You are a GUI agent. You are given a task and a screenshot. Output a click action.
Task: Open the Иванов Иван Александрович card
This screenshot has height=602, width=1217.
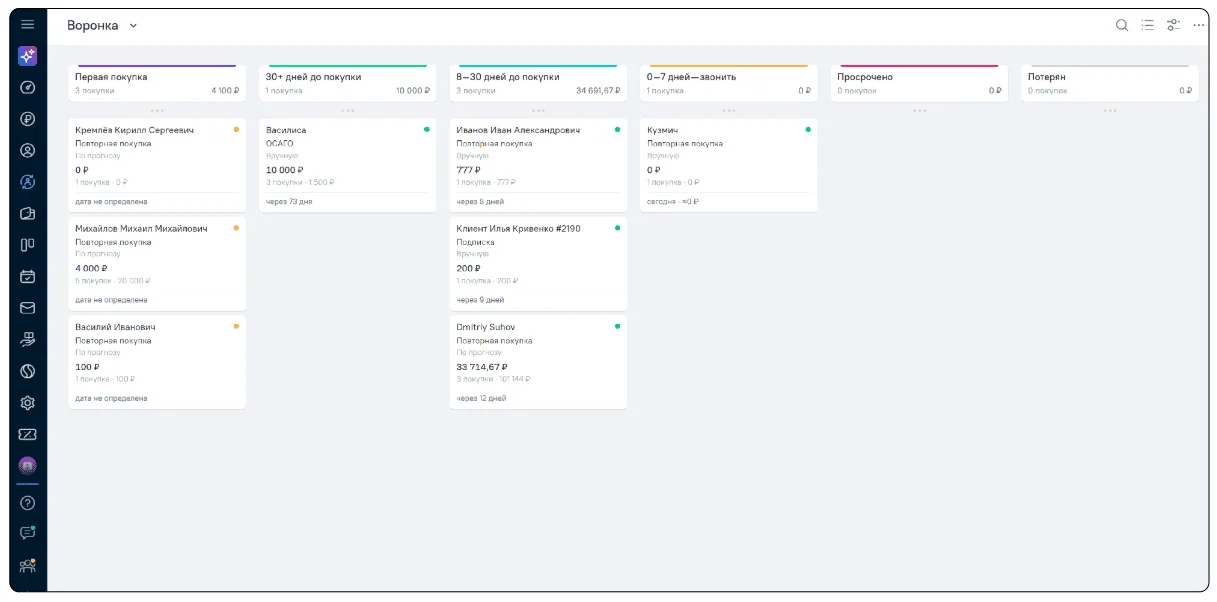[538, 165]
